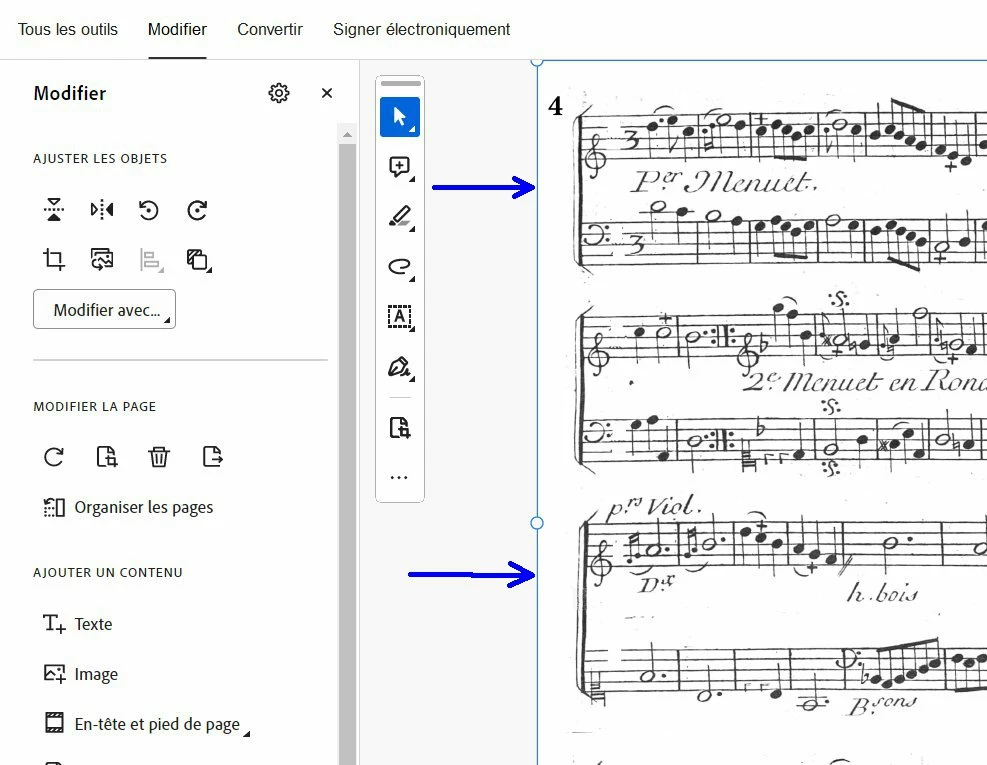Image resolution: width=987 pixels, height=765 pixels.
Task: Click crop page icon in floating toolbar
Action: (400, 428)
